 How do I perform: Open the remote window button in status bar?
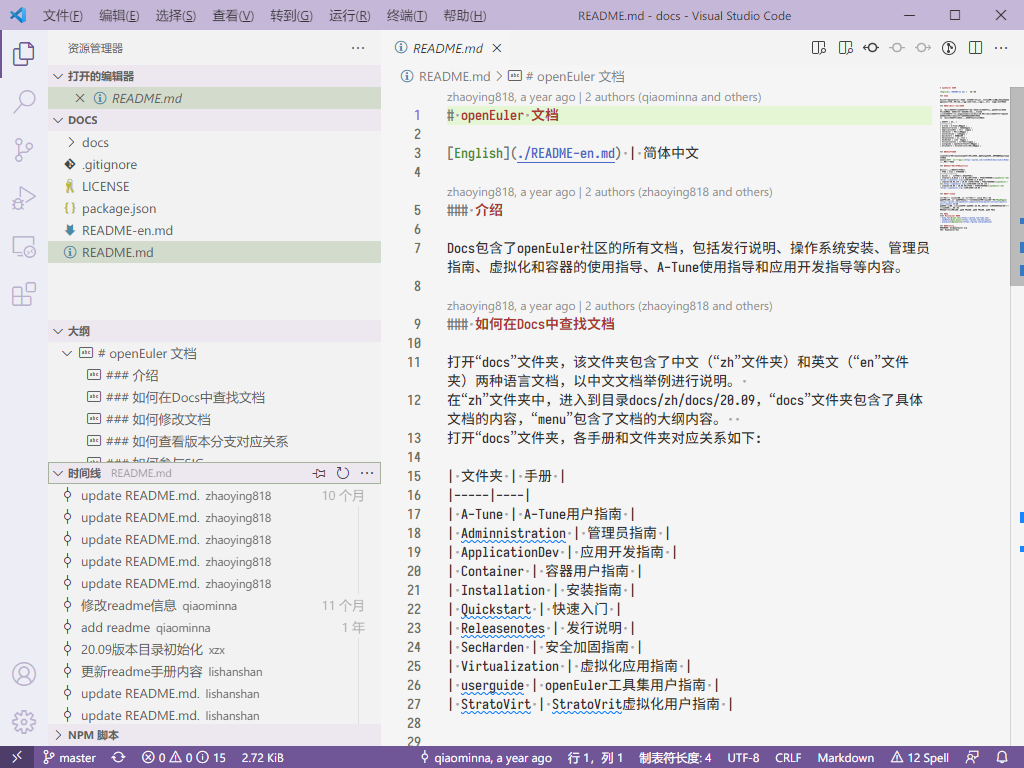(x=17, y=758)
